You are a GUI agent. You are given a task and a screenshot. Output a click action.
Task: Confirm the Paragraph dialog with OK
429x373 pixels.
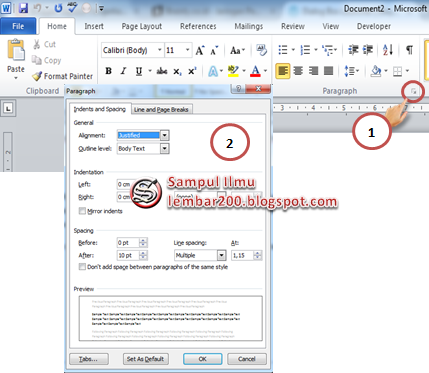coord(203,359)
